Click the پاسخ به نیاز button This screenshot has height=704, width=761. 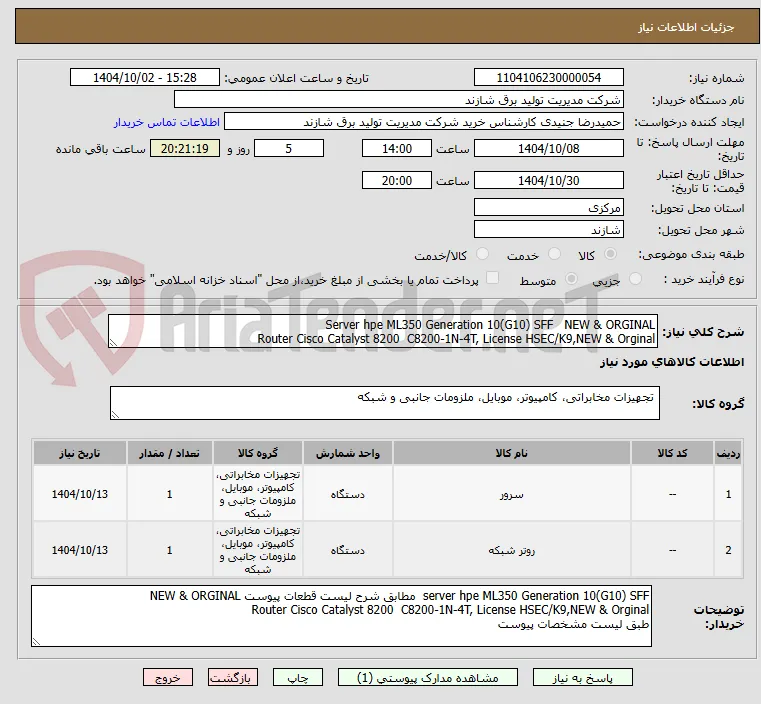click(582, 678)
